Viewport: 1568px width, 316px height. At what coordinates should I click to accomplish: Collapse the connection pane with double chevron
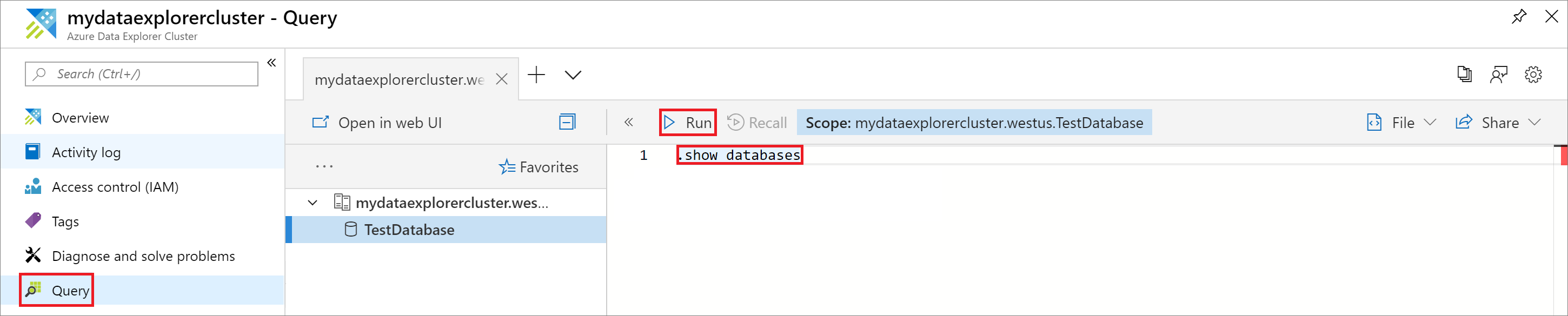pos(629,123)
